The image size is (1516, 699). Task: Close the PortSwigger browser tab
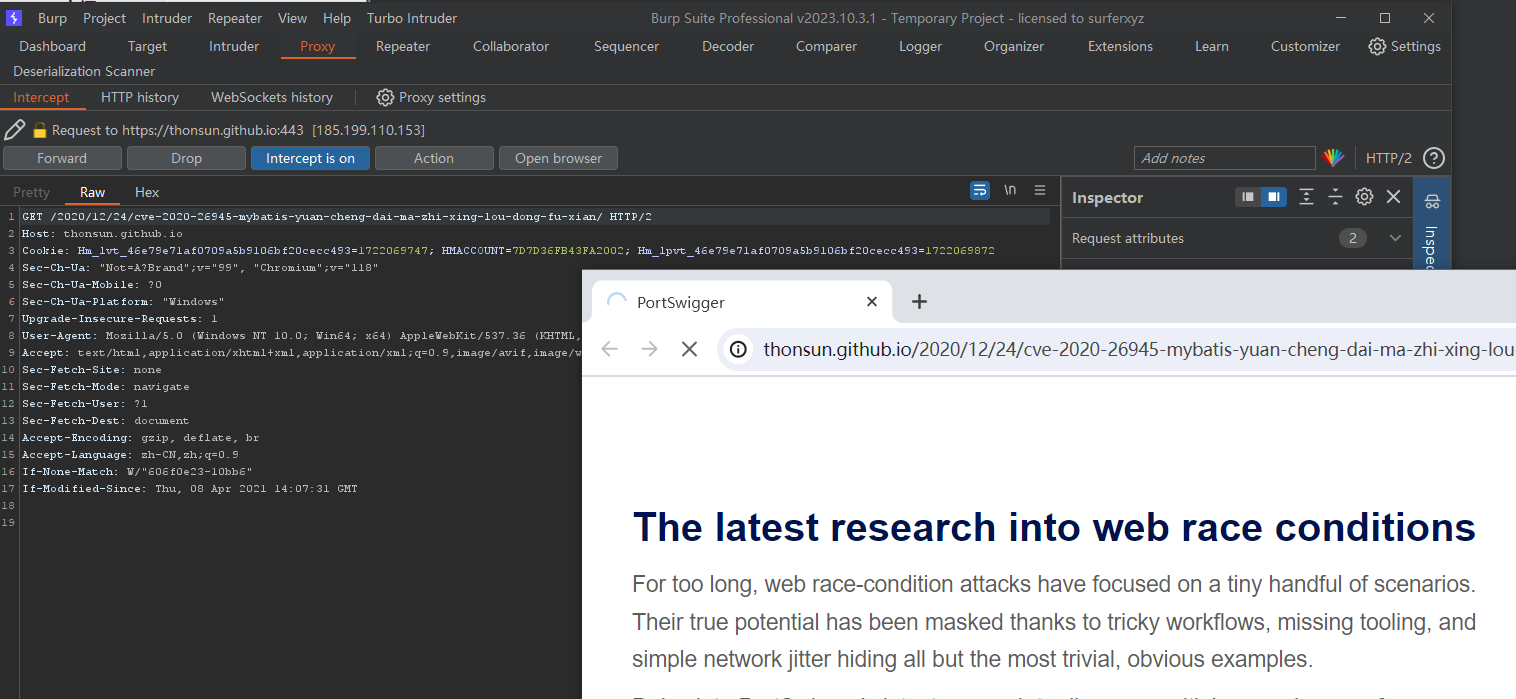click(871, 302)
